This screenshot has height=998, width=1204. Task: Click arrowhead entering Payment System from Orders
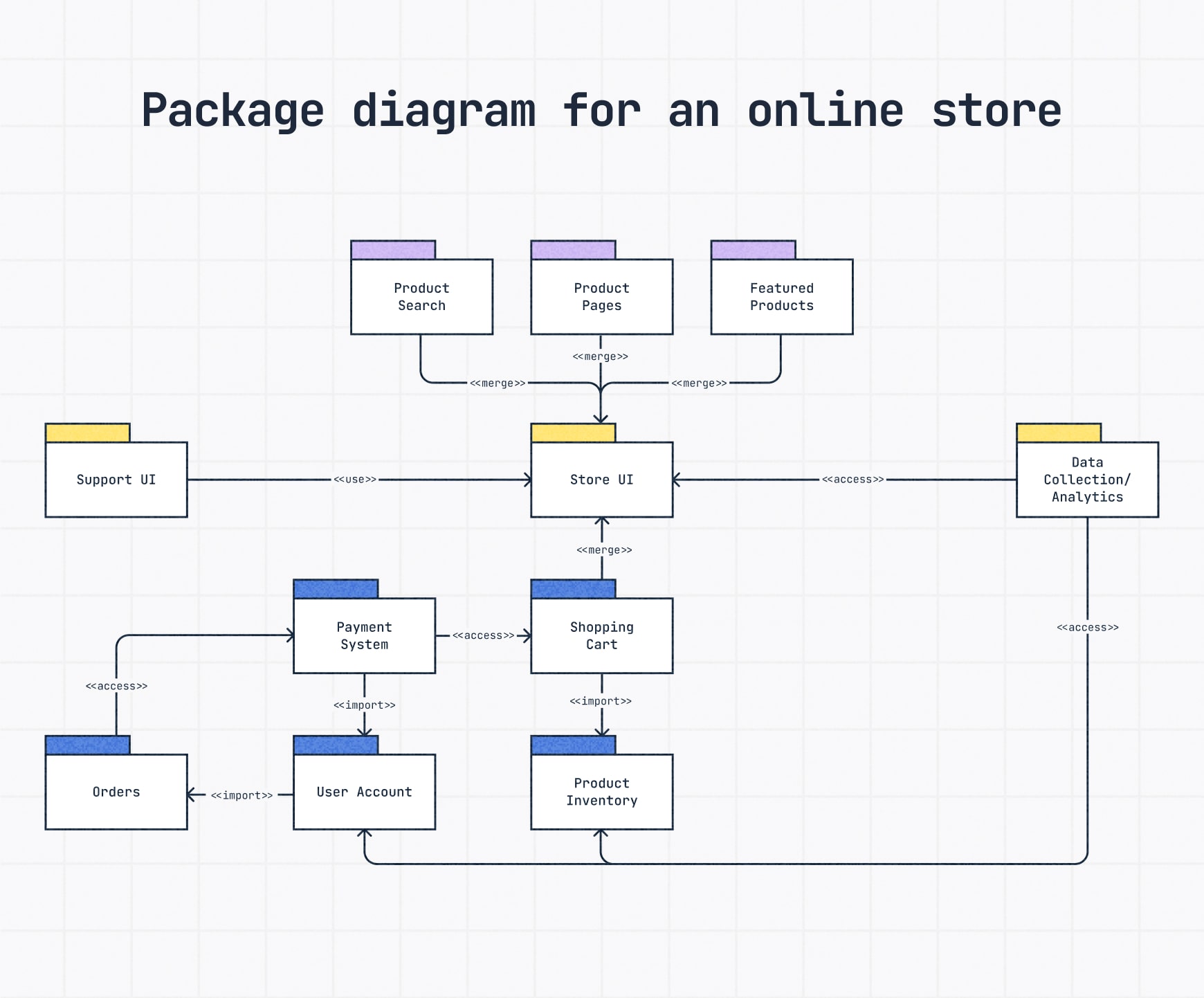click(x=290, y=635)
